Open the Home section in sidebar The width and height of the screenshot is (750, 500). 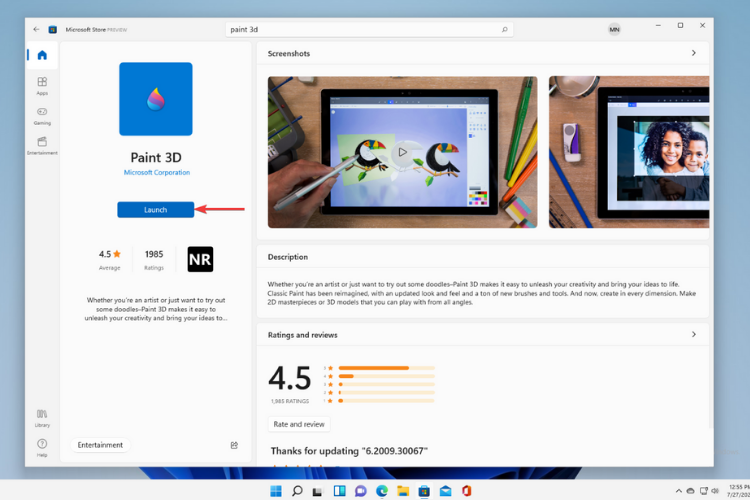42,55
